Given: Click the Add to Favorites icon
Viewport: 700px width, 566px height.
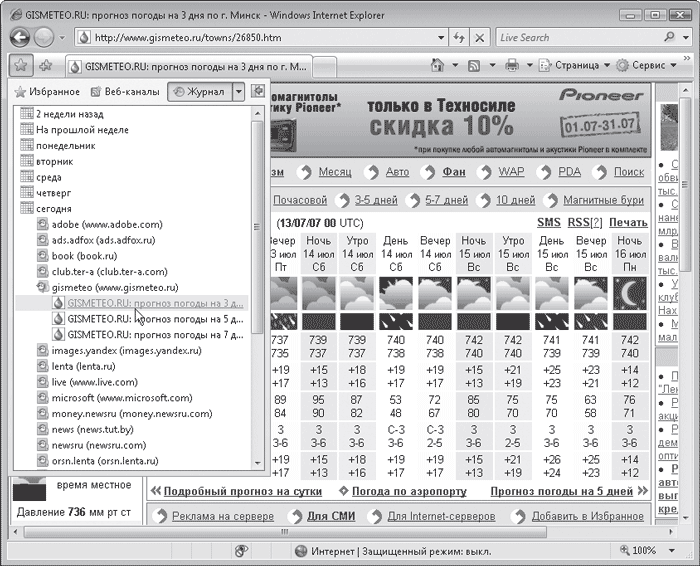Looking at the screenshot, I should pos(46,66).
